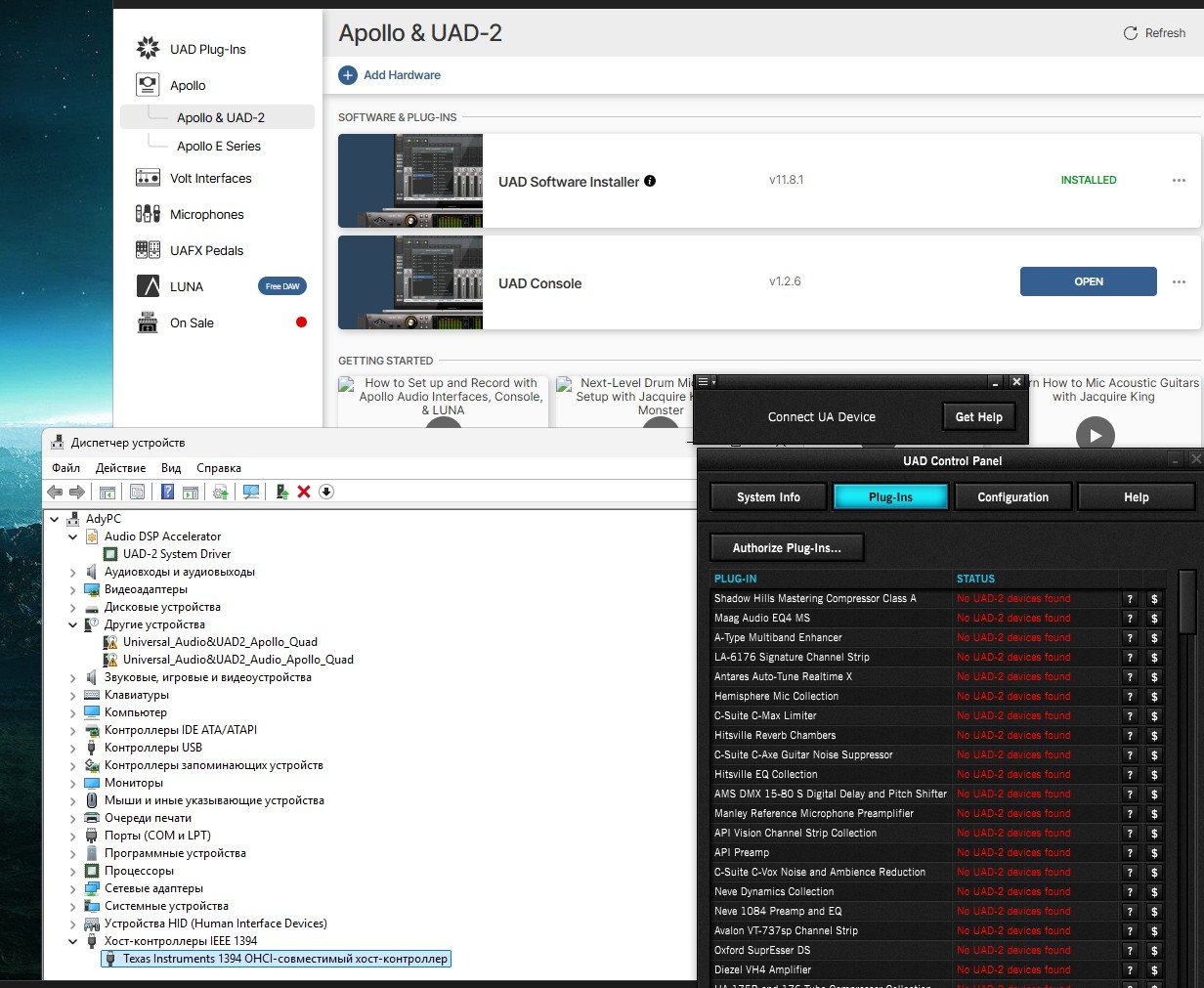This screenshot has height=988, width=1204.
Task: Click info icon next to UAD Software Installer
Action: [650, 181]
